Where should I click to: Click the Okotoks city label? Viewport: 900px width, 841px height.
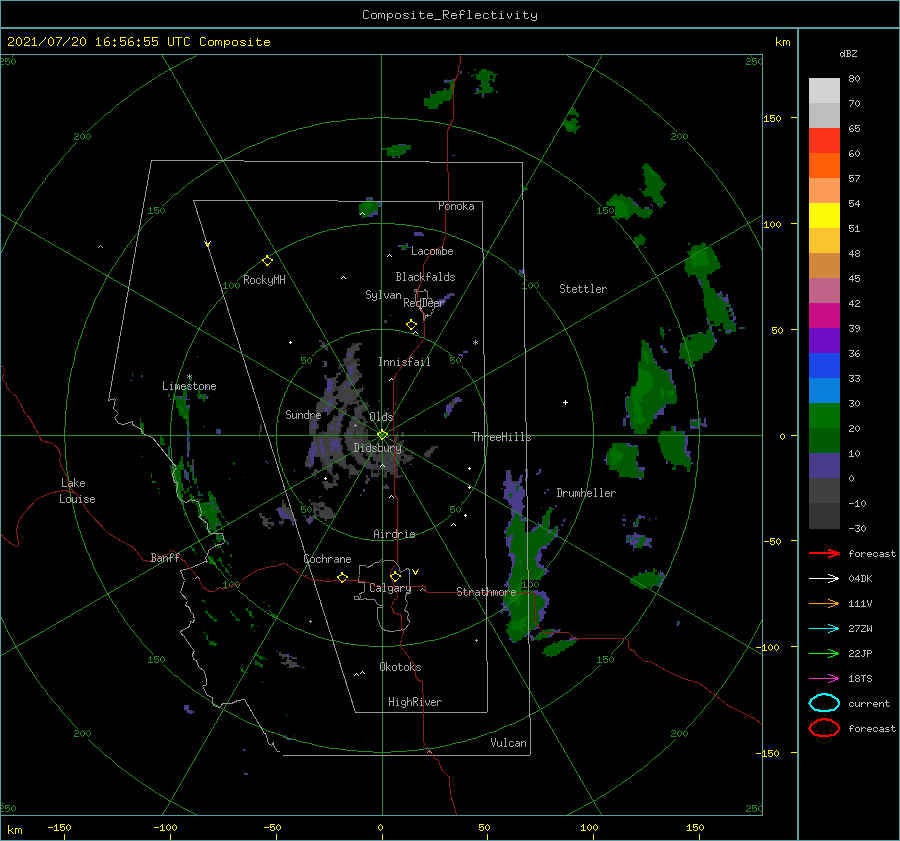tap(400, 667)
